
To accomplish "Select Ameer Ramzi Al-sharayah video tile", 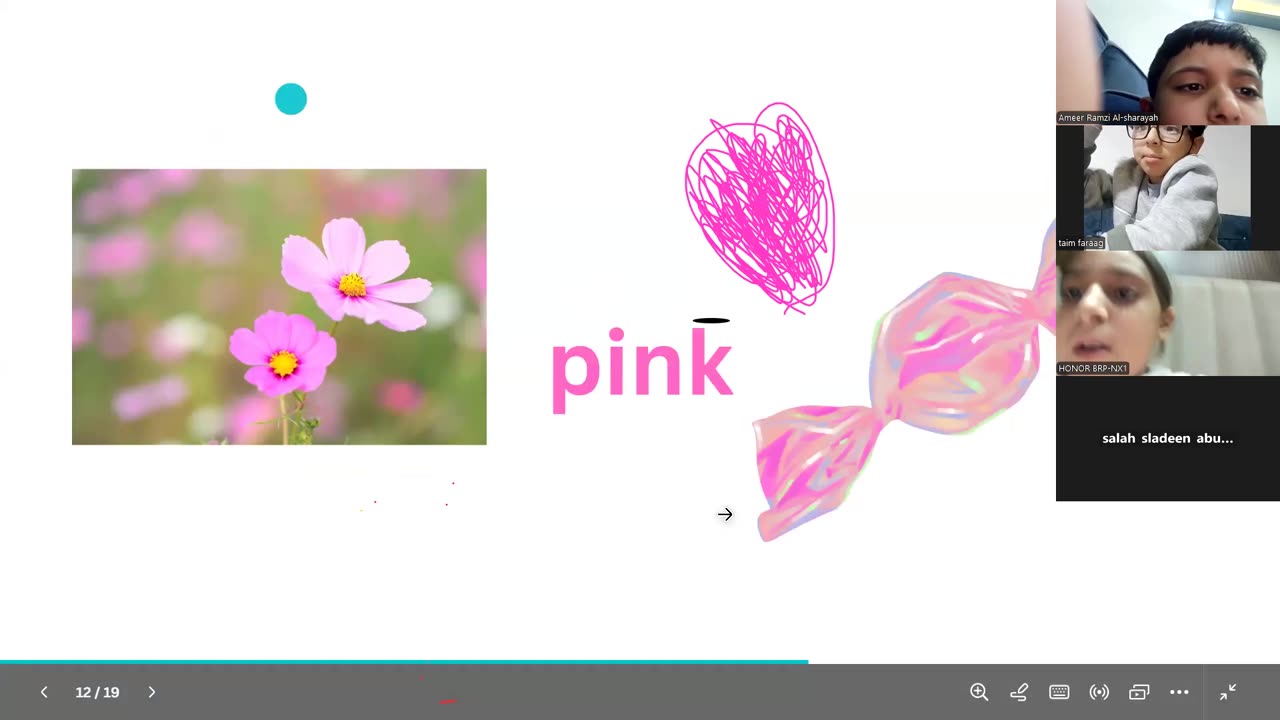I will [1168, 62].
